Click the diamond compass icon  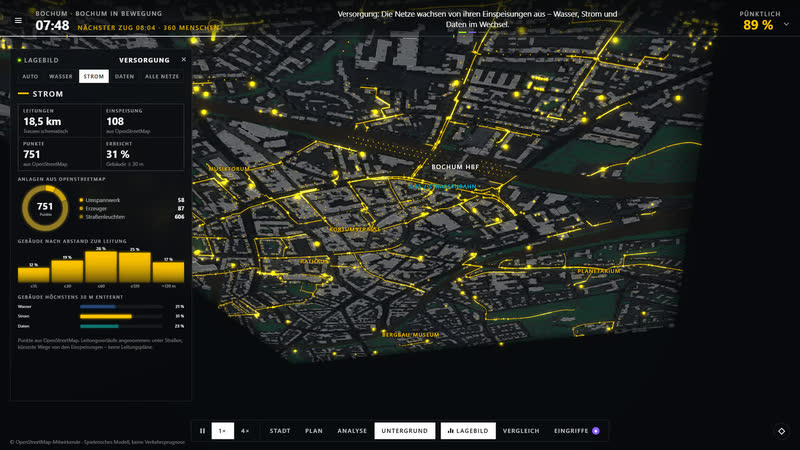pyautogui.click(x=782, y=431)
